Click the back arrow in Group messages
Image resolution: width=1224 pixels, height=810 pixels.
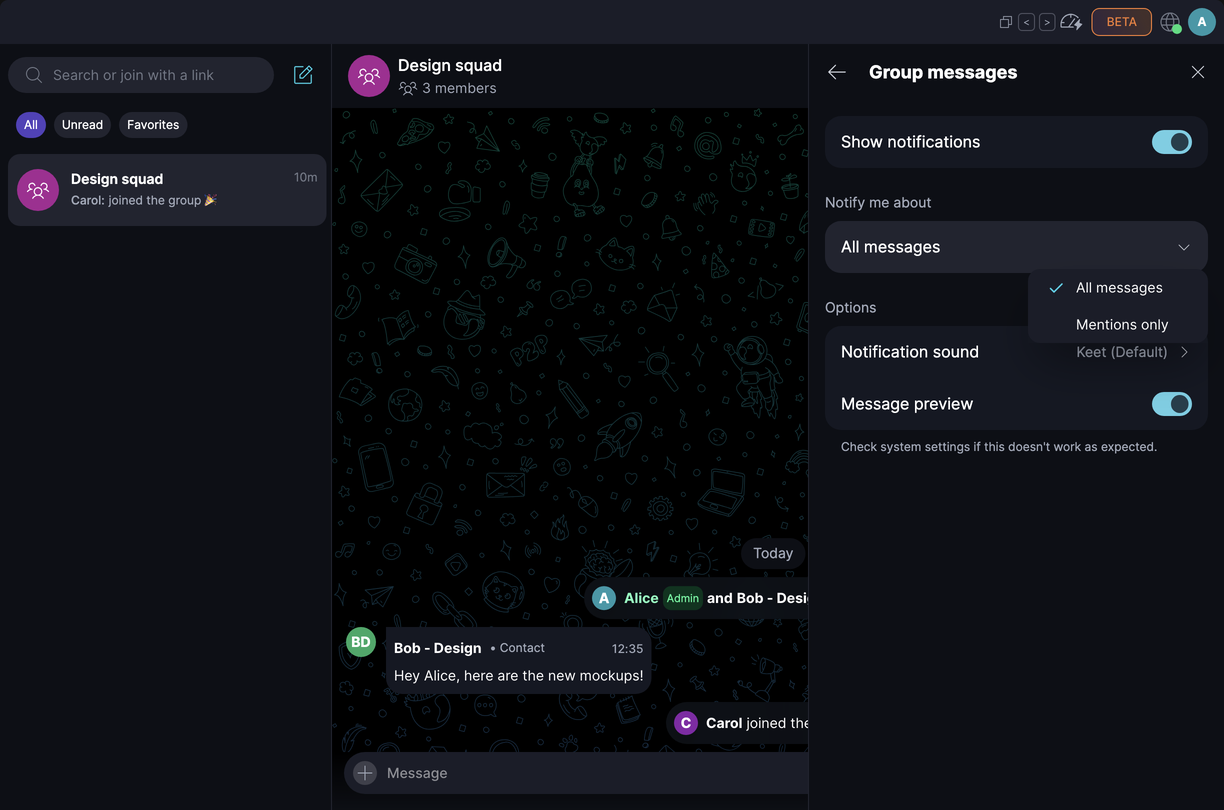[837, 72]
